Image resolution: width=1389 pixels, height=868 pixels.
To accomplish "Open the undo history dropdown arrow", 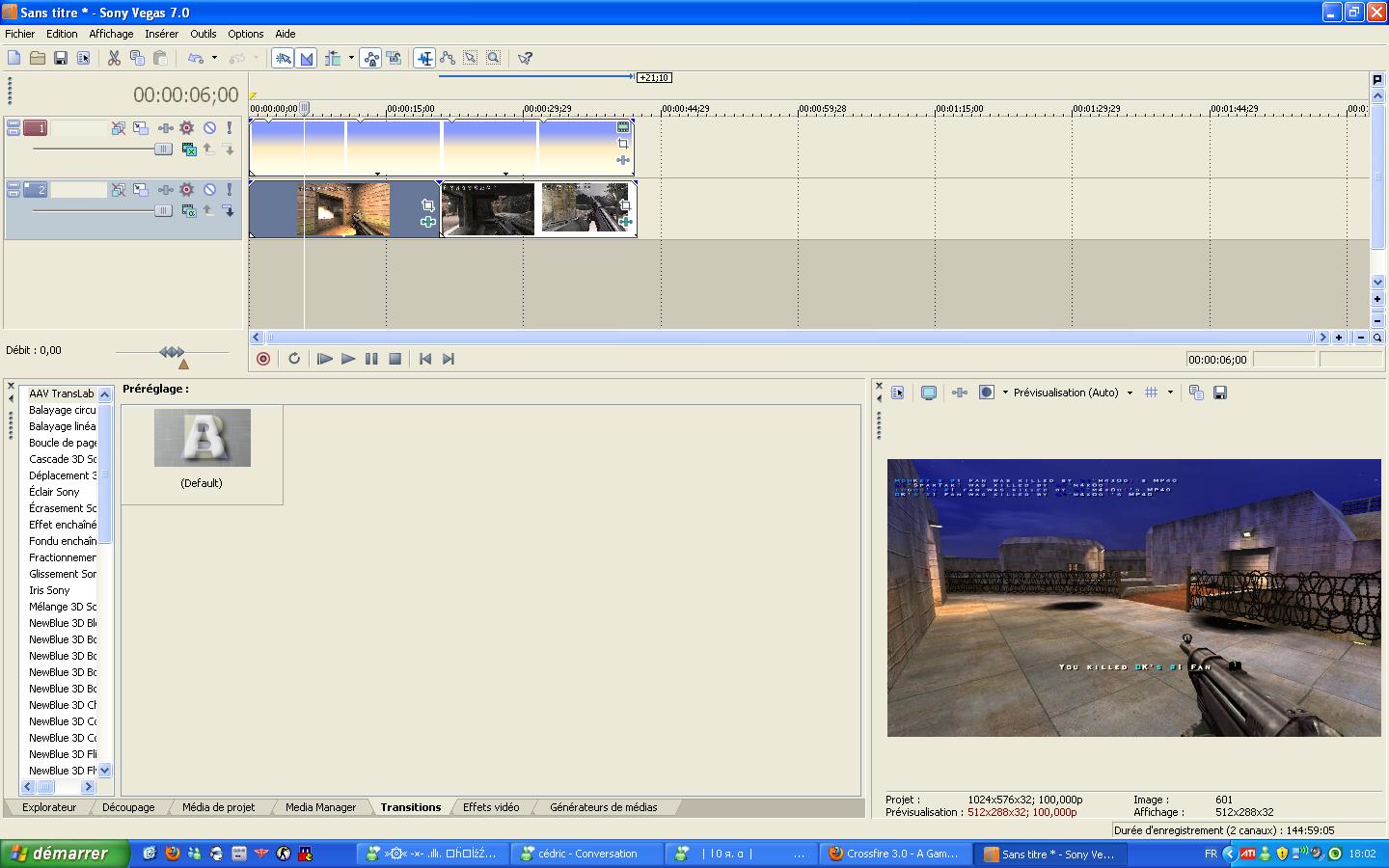I will [214, 58].
